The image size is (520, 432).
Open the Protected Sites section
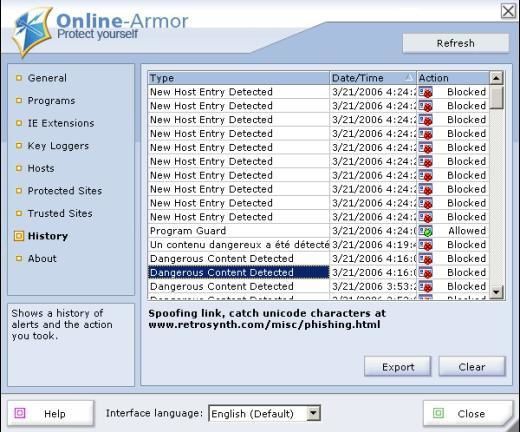(65, 191)
